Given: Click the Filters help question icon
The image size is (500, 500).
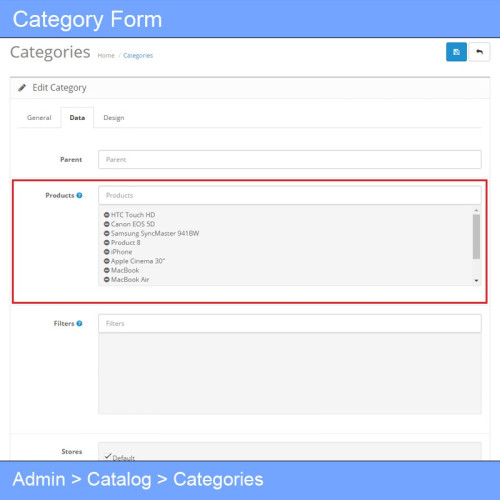Looking at the screenshot, I should [x=79, y=323].
